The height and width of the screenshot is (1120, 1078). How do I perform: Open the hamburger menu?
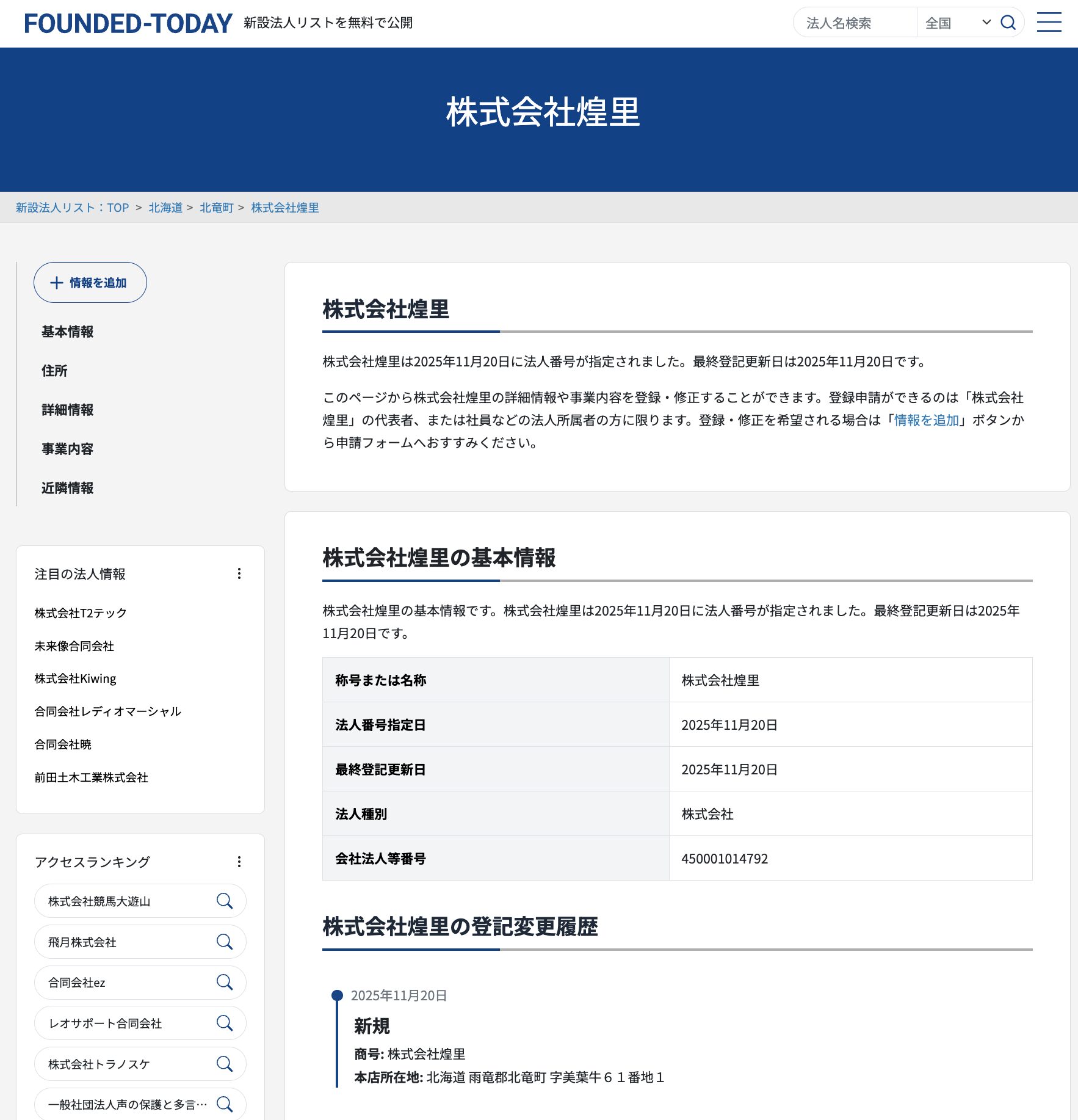[x=1049, y=22]
